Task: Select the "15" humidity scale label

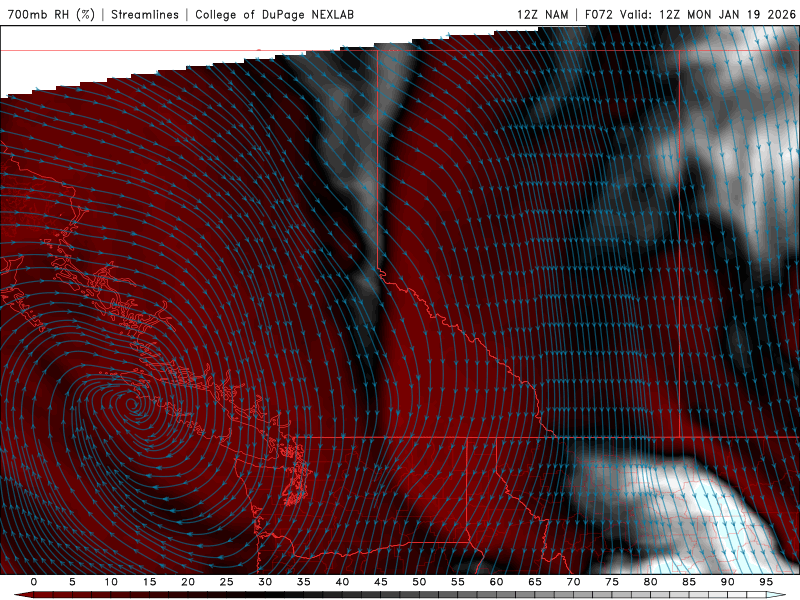Action: 149,582
